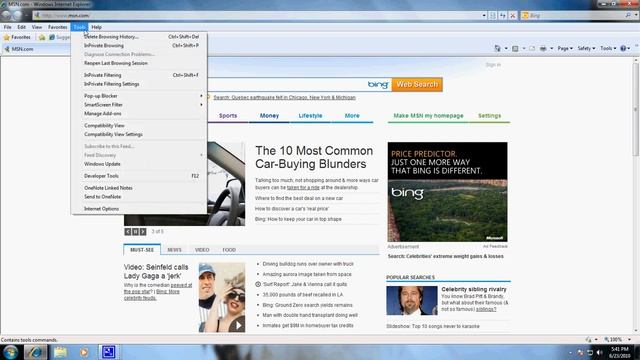This screenshot has width=640, height=360.
Task: Click the Read Mail envelope icon
Action: pyautogui.click(x=532, y=48)
